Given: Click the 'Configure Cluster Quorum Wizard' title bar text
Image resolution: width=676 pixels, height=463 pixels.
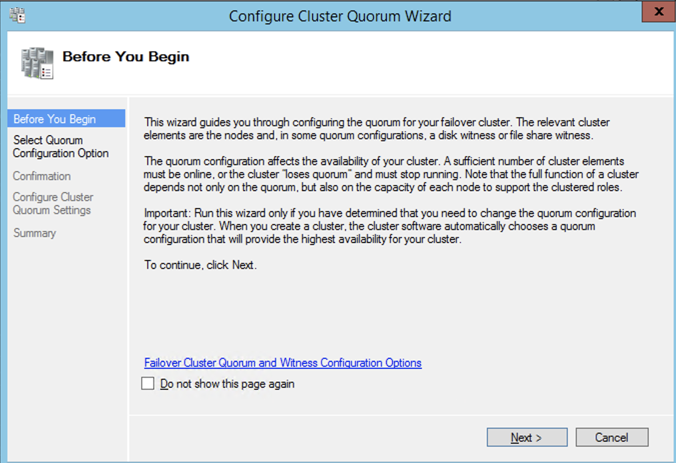Looking at the screenshot, I should 340,16.
